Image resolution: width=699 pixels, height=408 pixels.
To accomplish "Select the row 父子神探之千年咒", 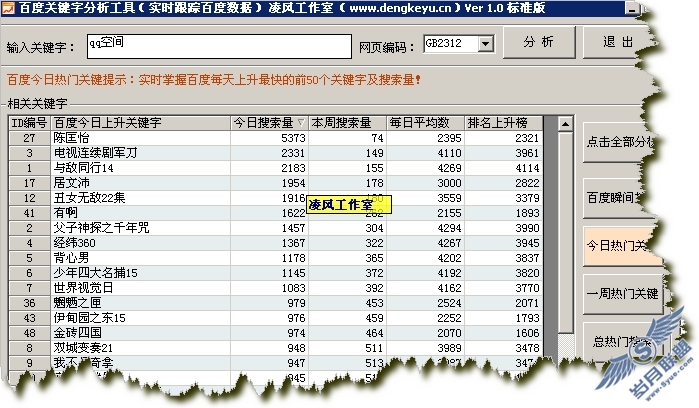I will click(x=275, y=228).
